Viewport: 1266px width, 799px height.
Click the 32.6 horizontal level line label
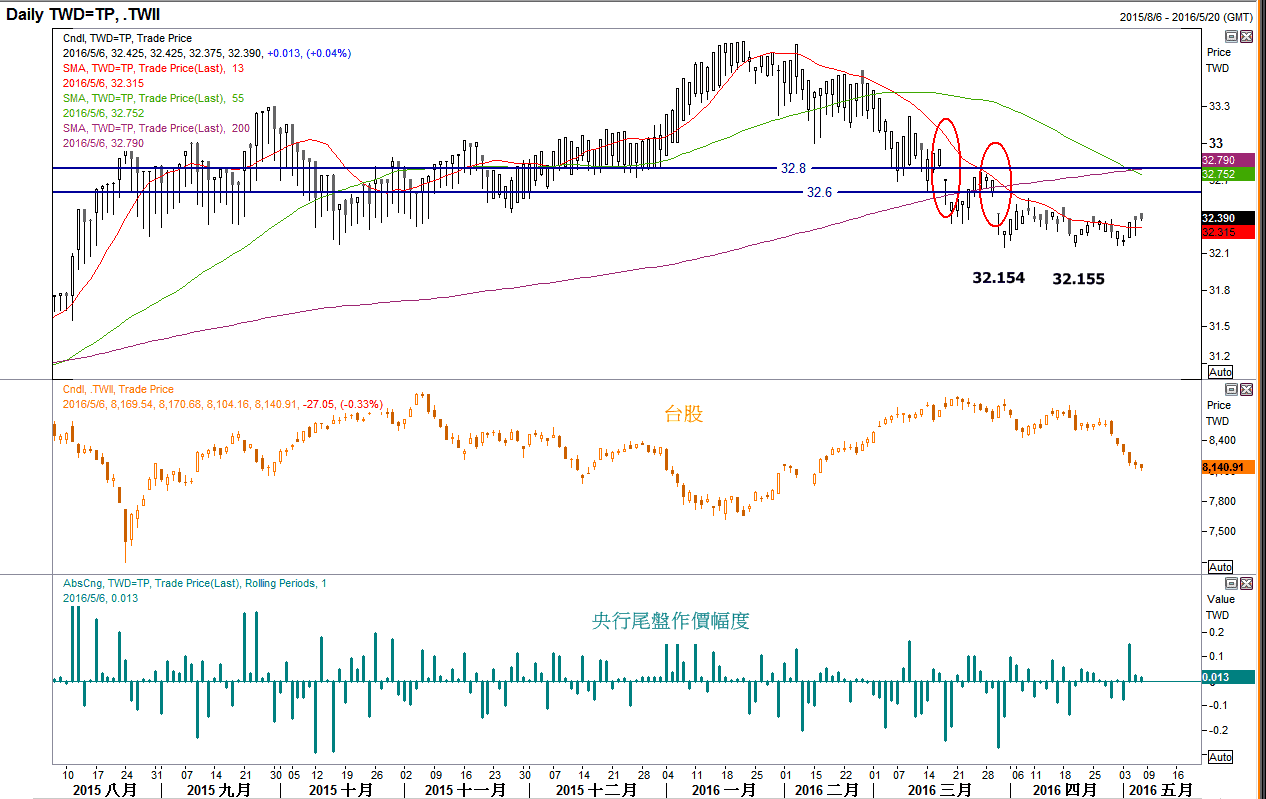point(819,192)
